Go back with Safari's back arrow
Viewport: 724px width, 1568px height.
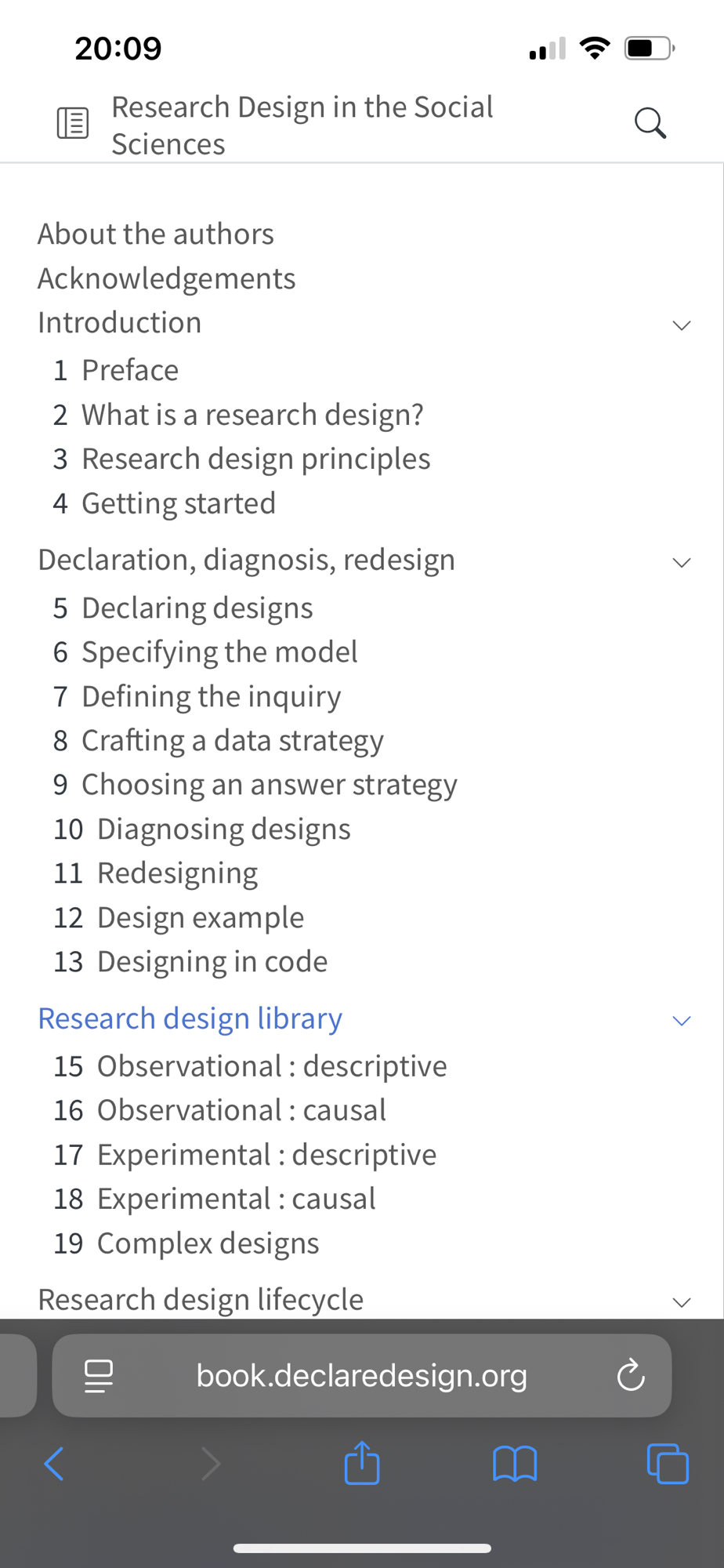(x=54, y=1464)
